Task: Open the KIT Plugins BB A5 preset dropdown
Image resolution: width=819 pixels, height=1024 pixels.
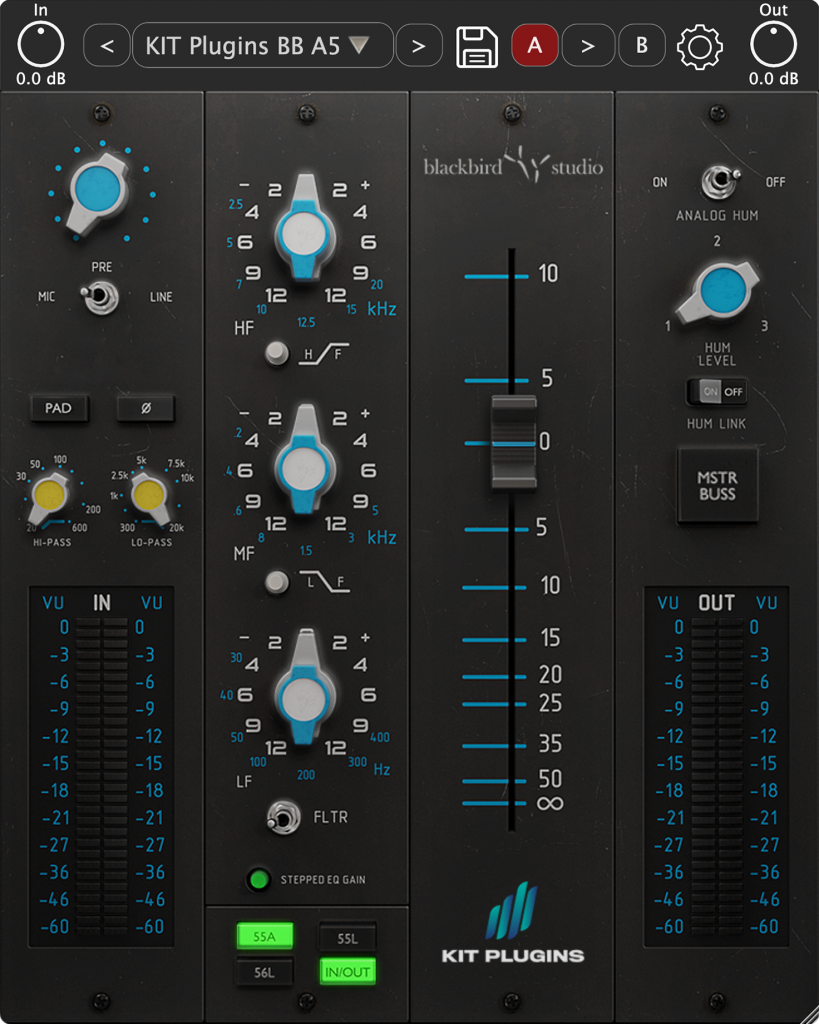Action: (262, 45)
